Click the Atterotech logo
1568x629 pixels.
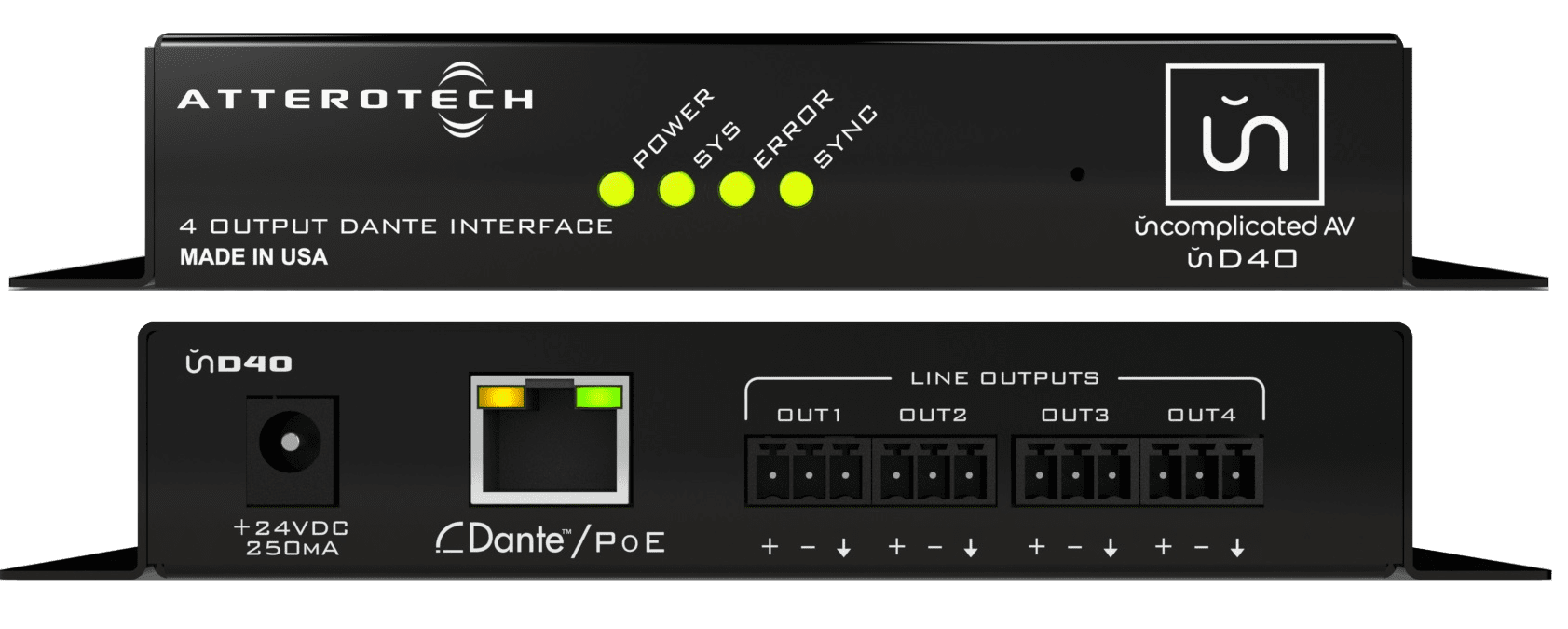[356, 99]
